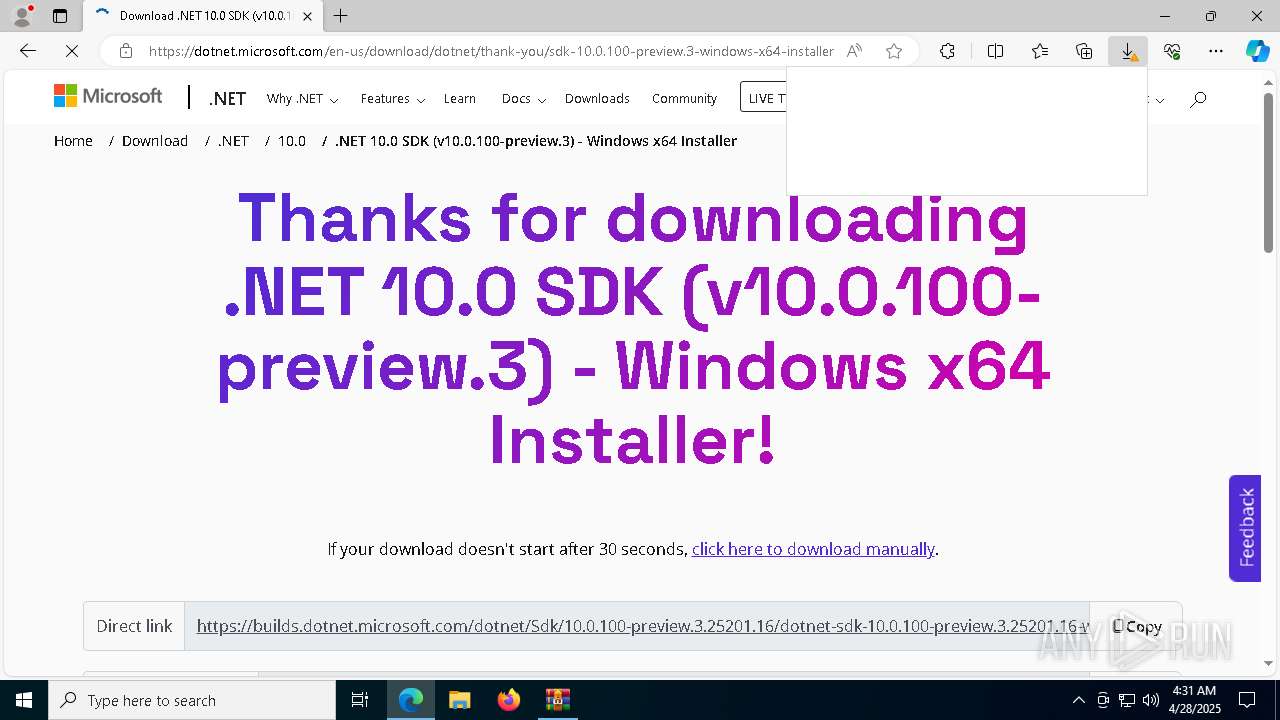1280x720 pixels.
Task: Toggle split screen view
Action: point(995,51)
